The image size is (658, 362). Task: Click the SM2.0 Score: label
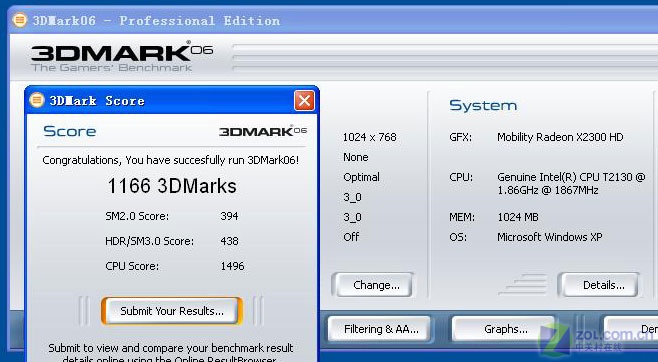pyautogui.click(x=137, y=216)
